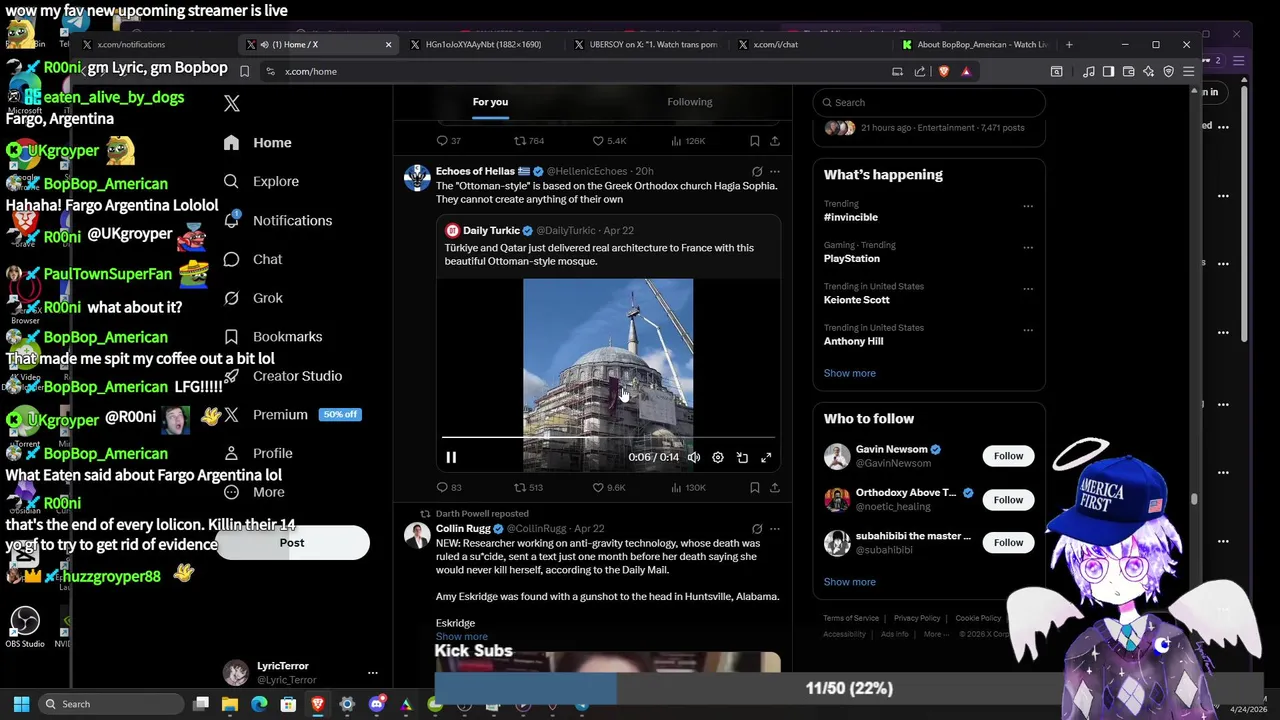The width and height of the screenshot is (1280, 720).
Task: Show more under Who to follow
Action: 849,582
